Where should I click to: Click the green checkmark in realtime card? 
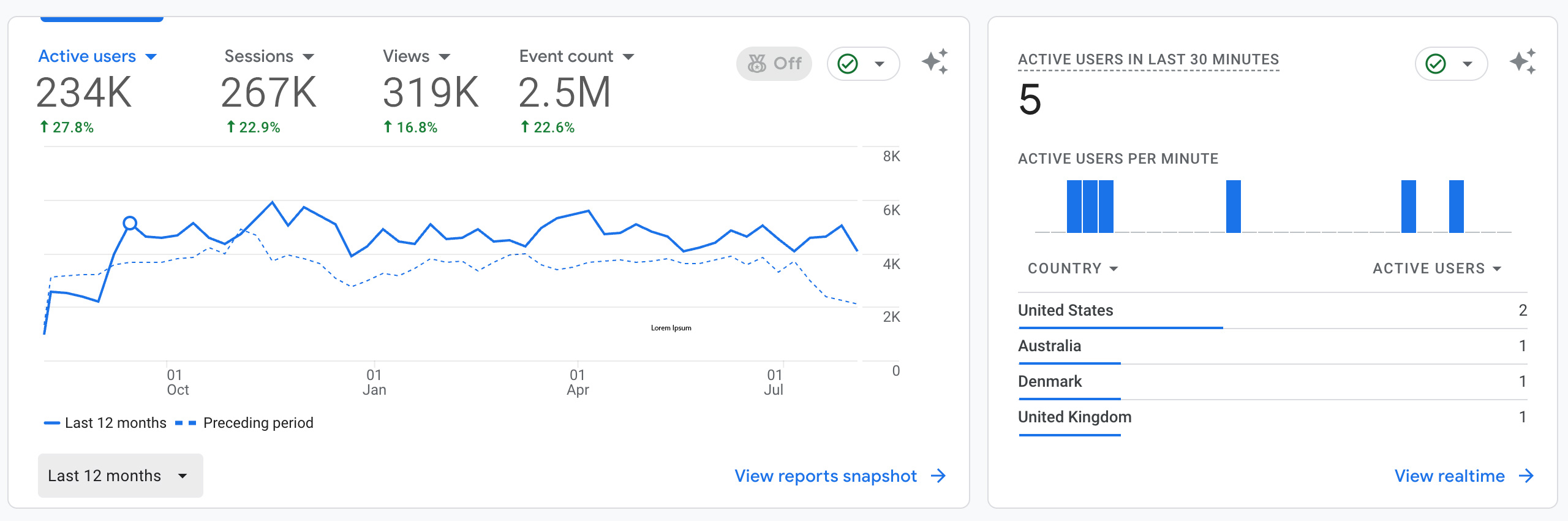point(1436,64)
